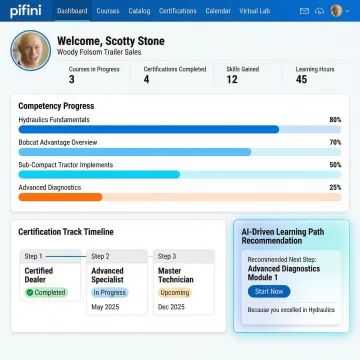Click the green Completed check icon
Viewport: 360px width, 360px height.
[30, 293]
